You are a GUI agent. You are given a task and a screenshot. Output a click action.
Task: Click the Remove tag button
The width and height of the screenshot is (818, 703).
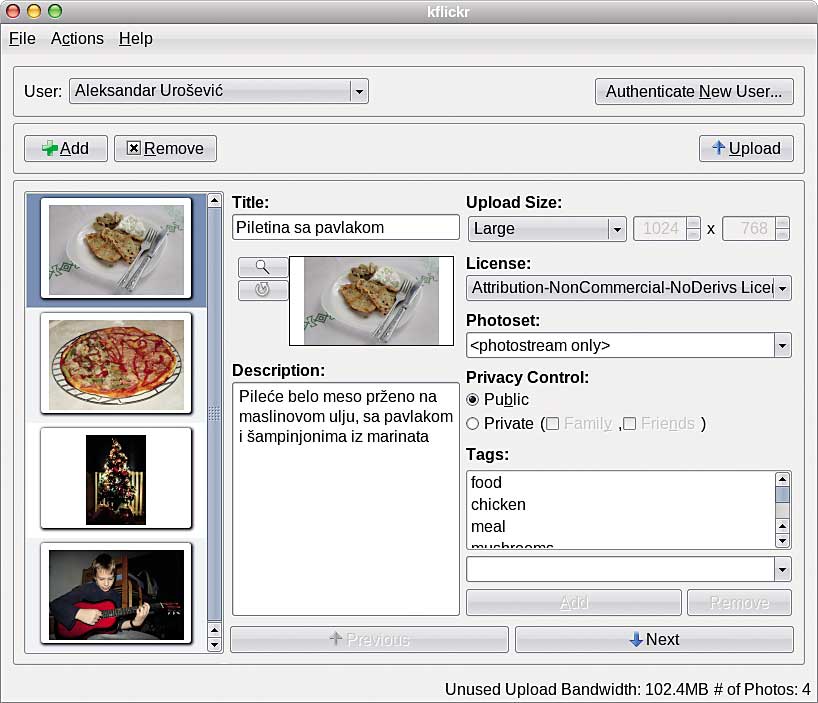coord(739,603)
